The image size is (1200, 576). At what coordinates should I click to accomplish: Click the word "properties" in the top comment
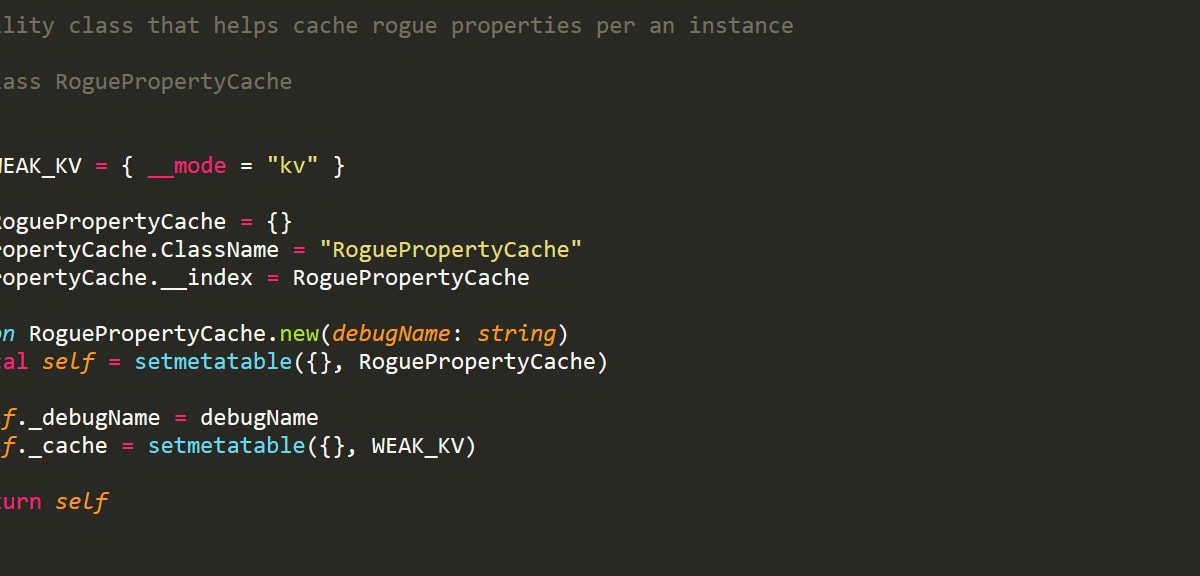[515, 26]
